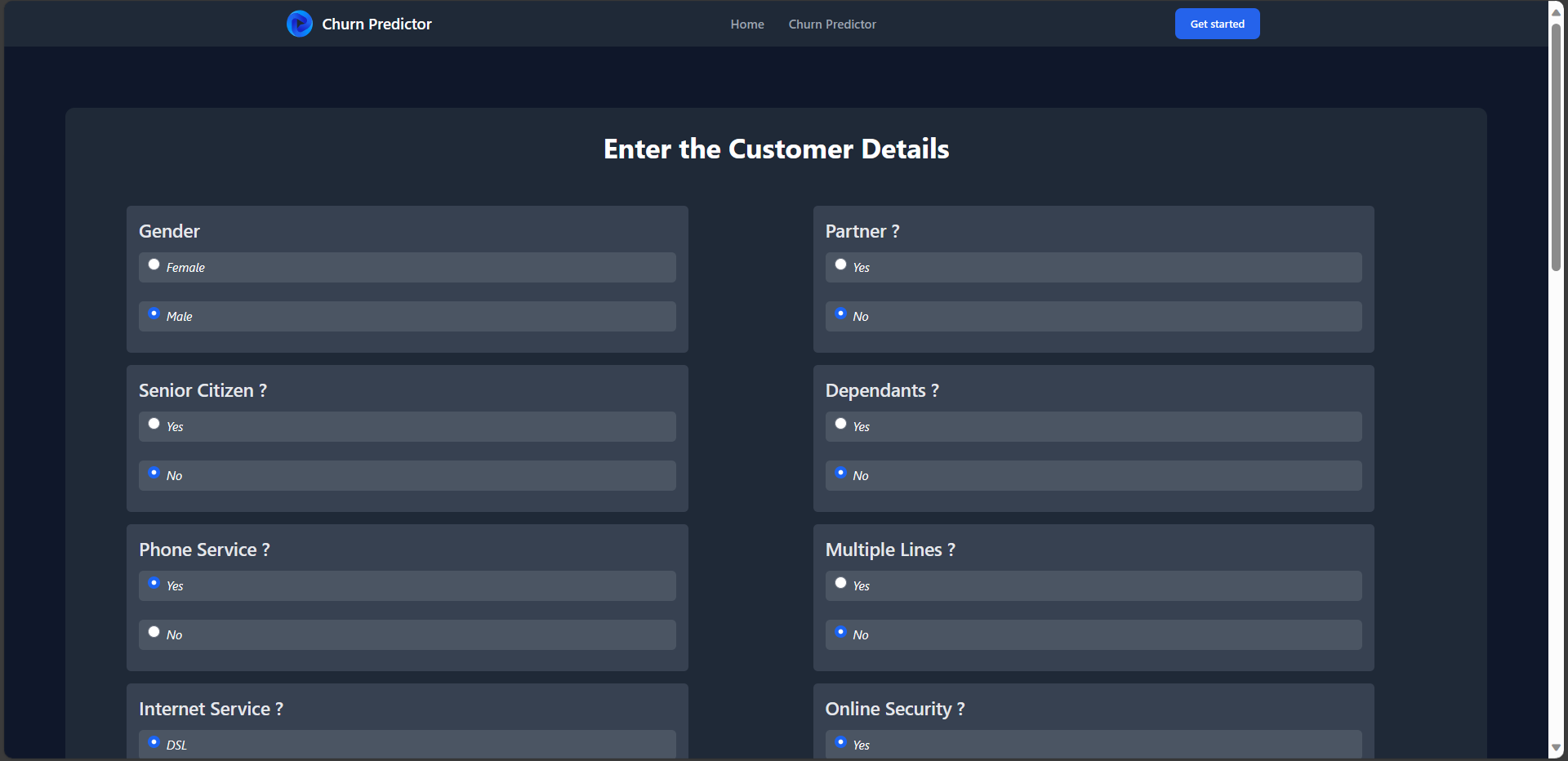
Task: Choose No for Partner
Action: [x=840, y=313]
